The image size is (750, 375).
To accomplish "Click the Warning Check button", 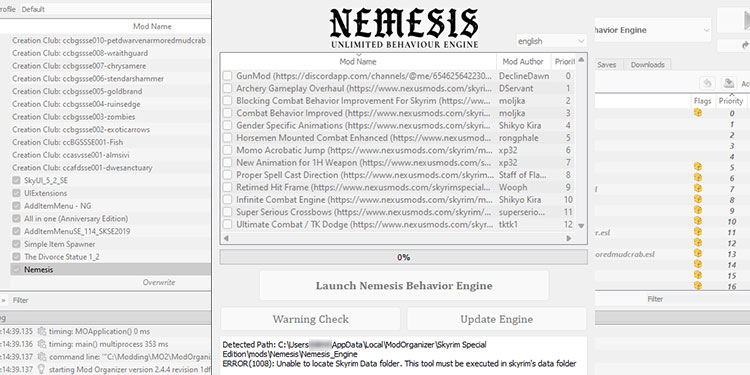I will pos(310,319).
